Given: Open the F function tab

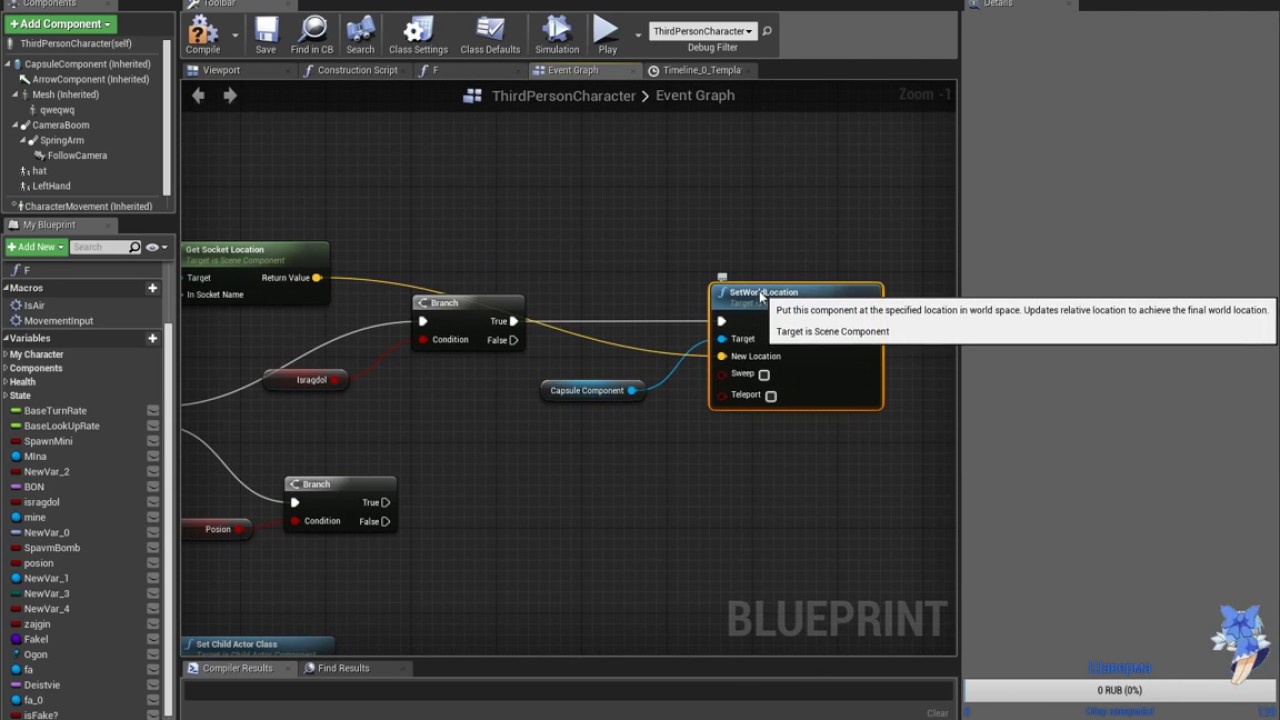Looking at the screenshot, I should (436, 70).
